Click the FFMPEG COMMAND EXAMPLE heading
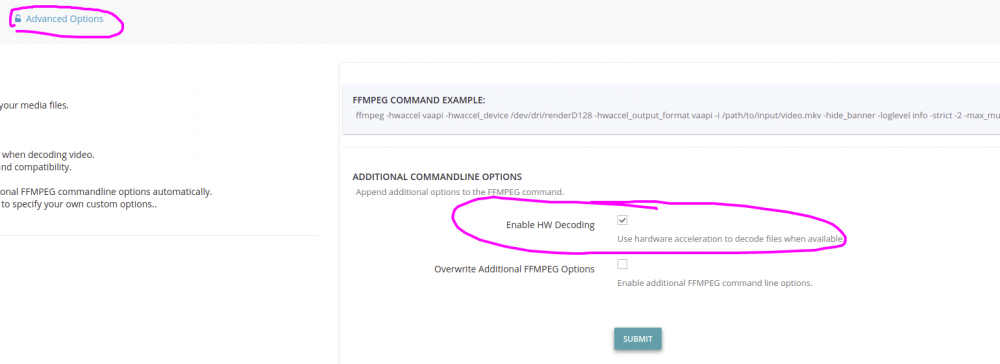Image resolution: width=1000 pixels, height=364 pixels. click(419, 100)
